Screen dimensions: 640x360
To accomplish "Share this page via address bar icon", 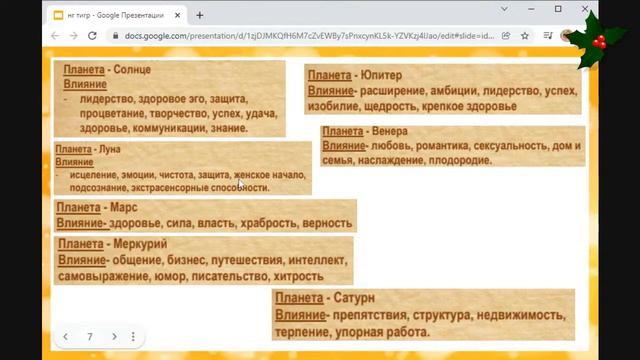I will (506, 36).
